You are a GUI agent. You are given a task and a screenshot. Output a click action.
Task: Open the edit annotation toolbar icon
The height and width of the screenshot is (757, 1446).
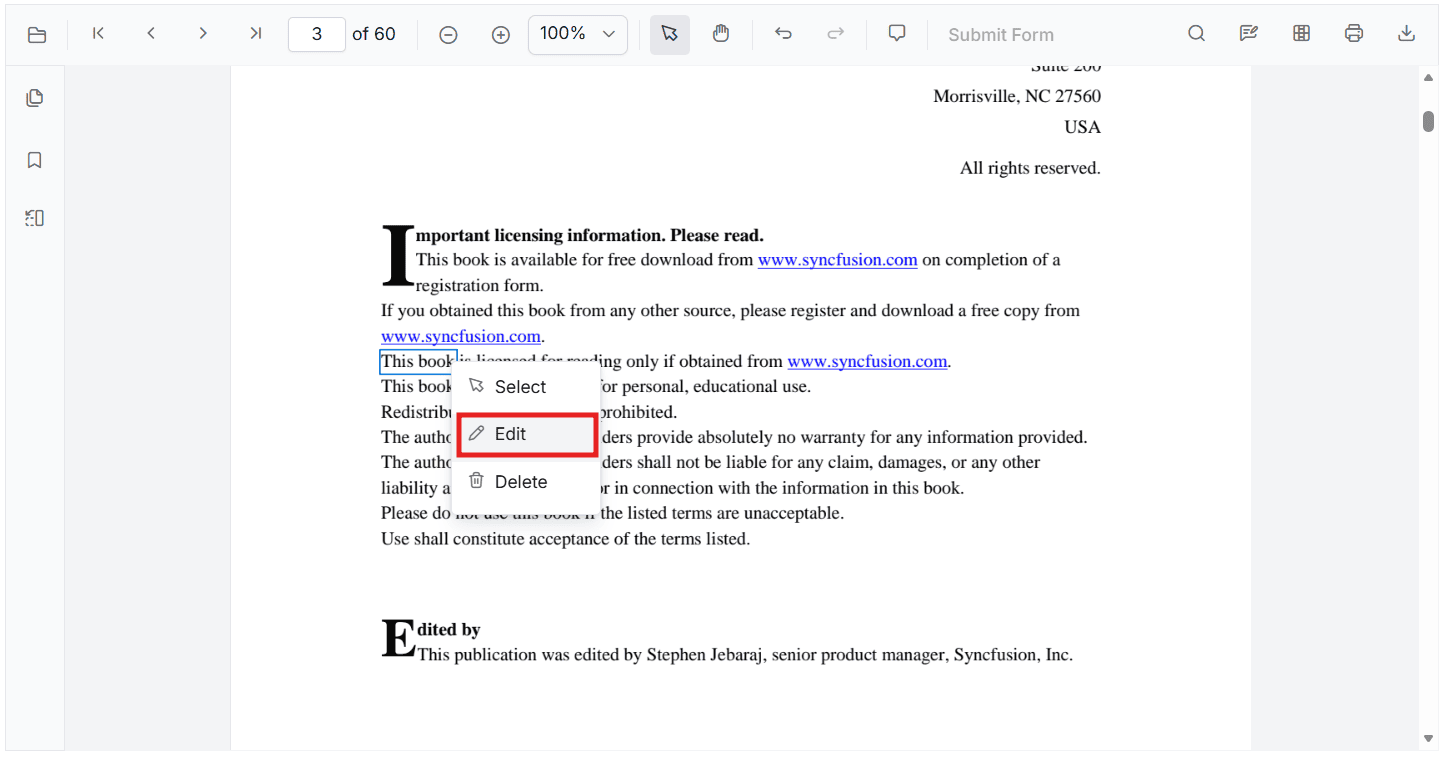1249,34
